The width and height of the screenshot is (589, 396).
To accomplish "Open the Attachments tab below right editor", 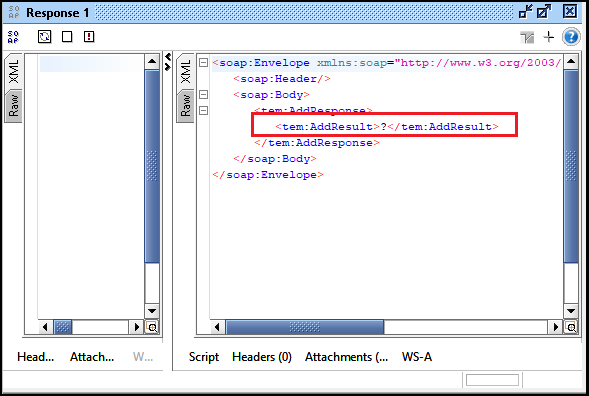I will point(346,357).
